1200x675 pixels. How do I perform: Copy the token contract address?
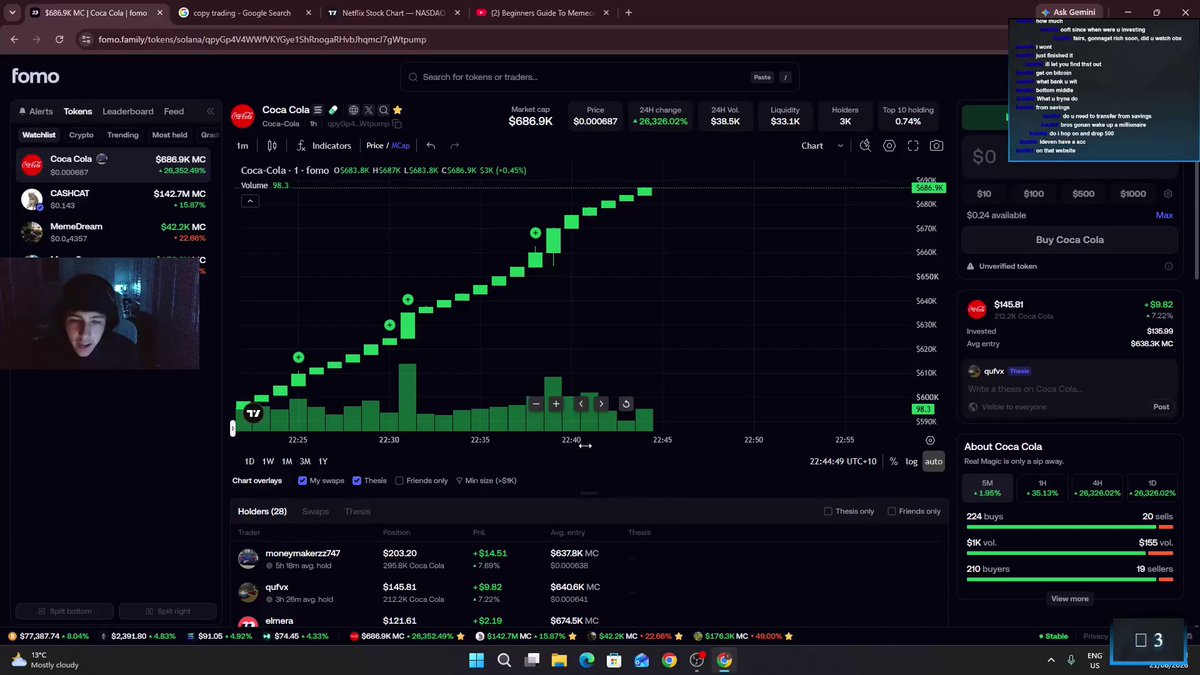tap(398, 124)
